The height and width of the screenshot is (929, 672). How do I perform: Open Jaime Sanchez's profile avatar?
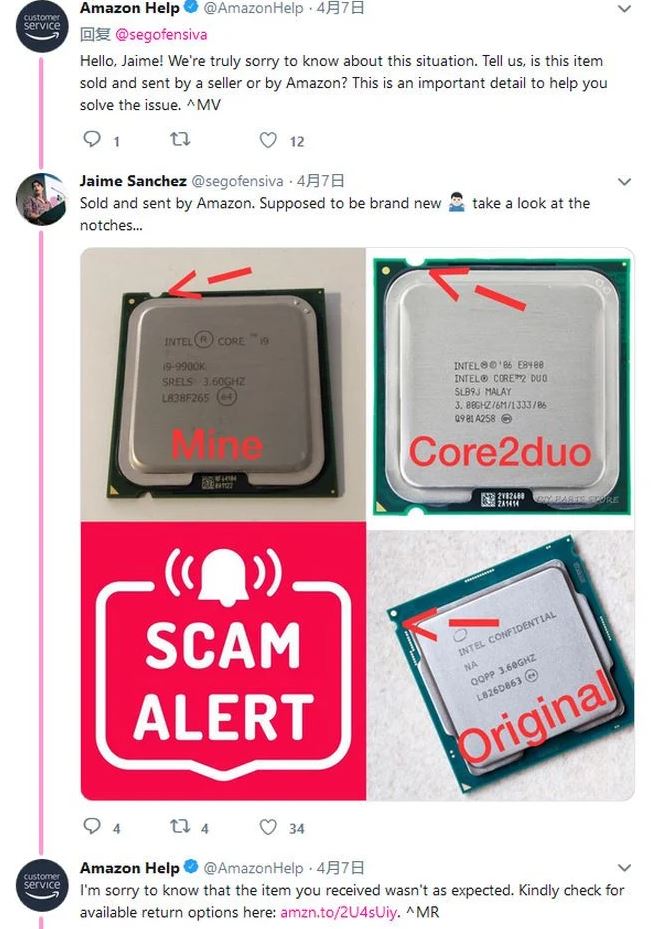click(42, 199)
